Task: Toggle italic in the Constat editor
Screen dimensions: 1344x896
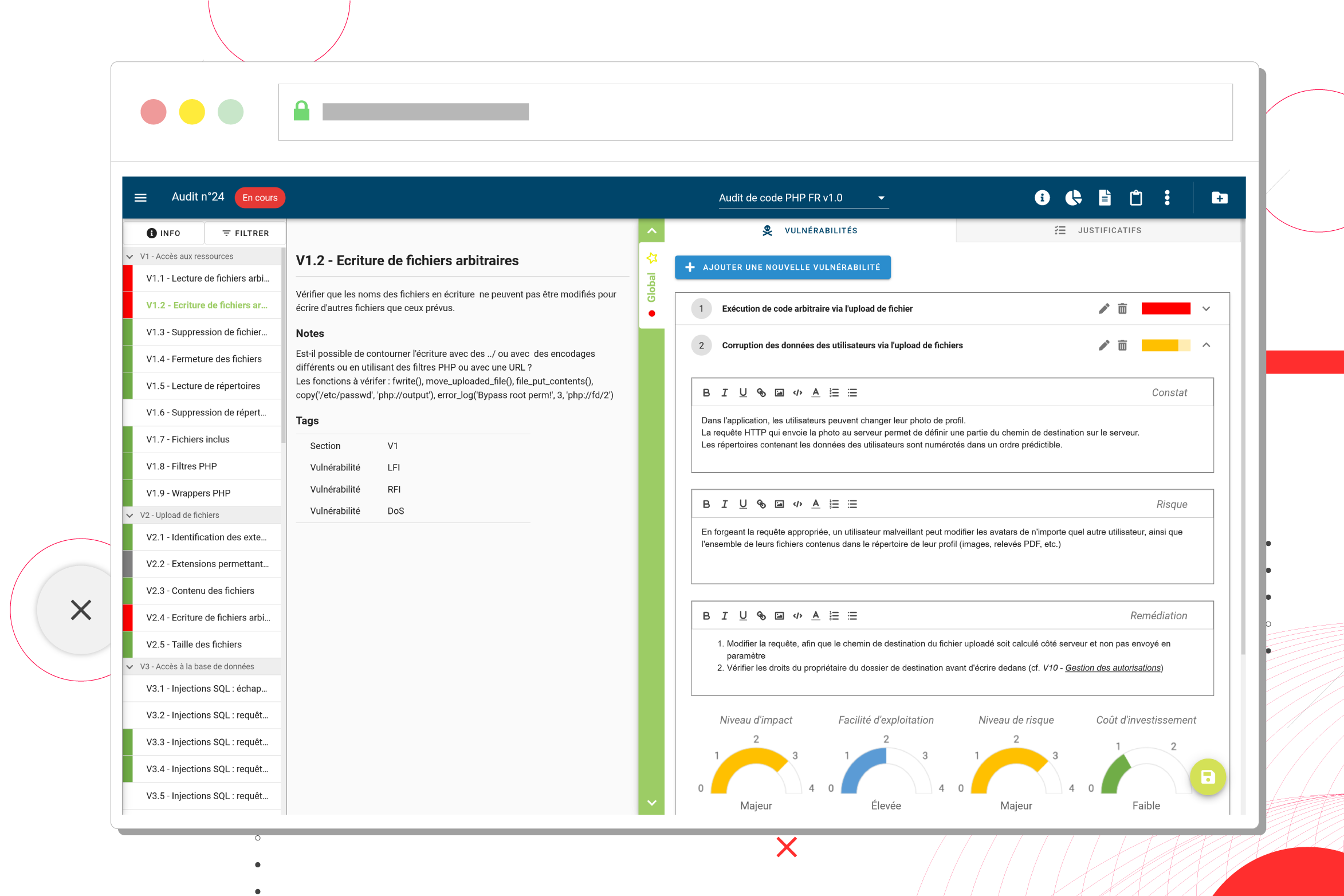Action: point(724,392)
